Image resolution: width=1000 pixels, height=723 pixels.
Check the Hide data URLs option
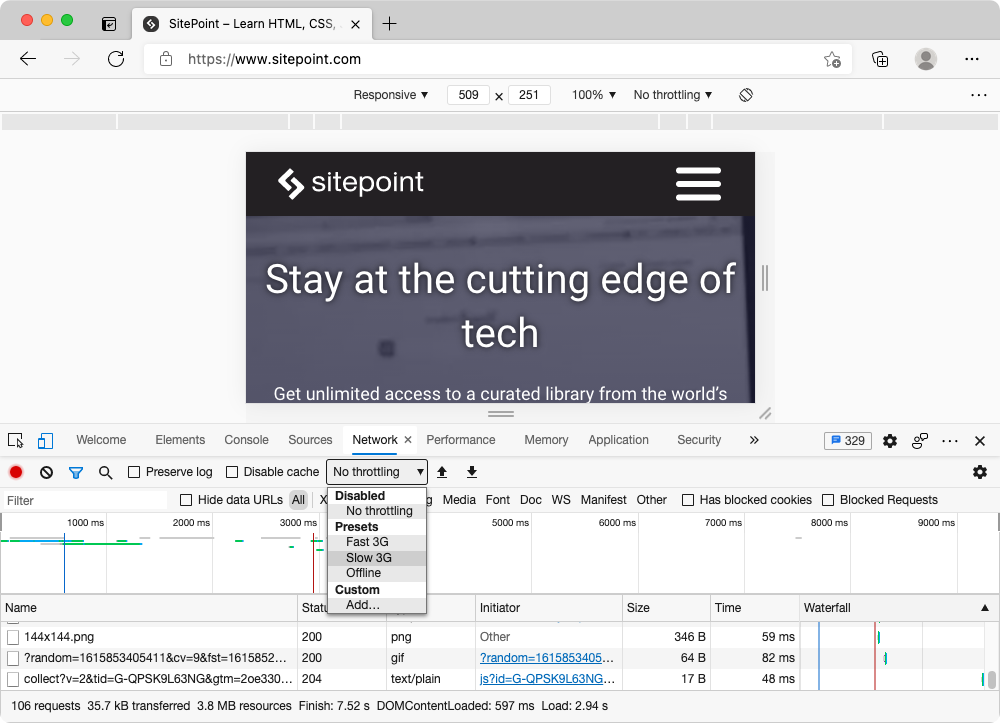point(185,500)
